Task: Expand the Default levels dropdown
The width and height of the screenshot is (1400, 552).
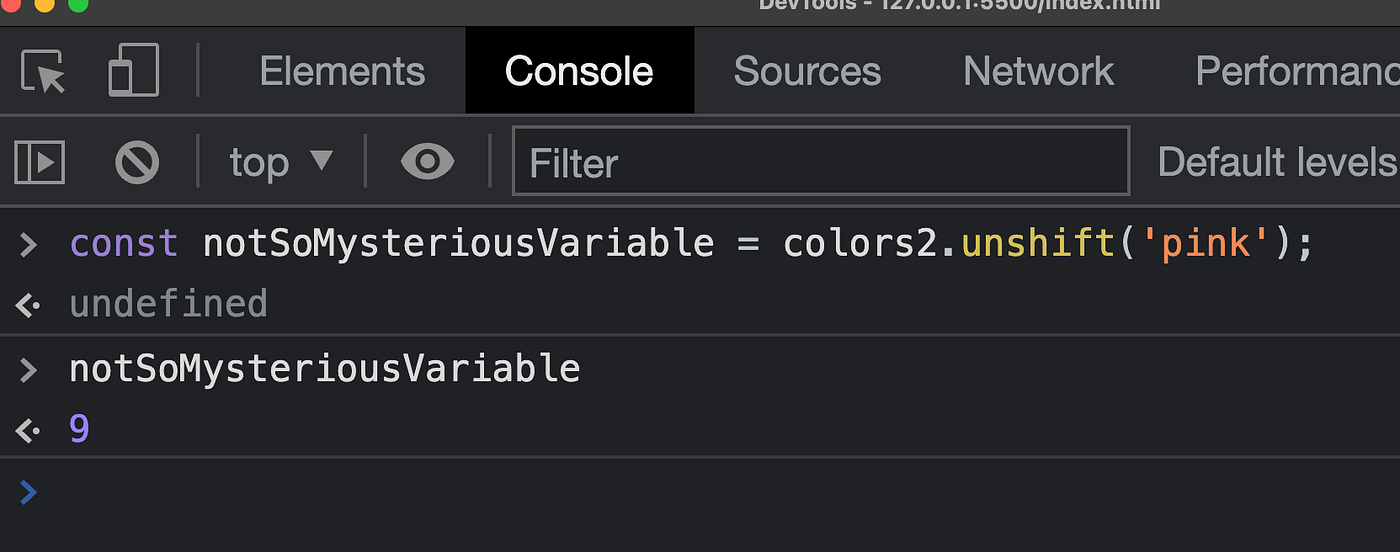Action: [1277, 162]
